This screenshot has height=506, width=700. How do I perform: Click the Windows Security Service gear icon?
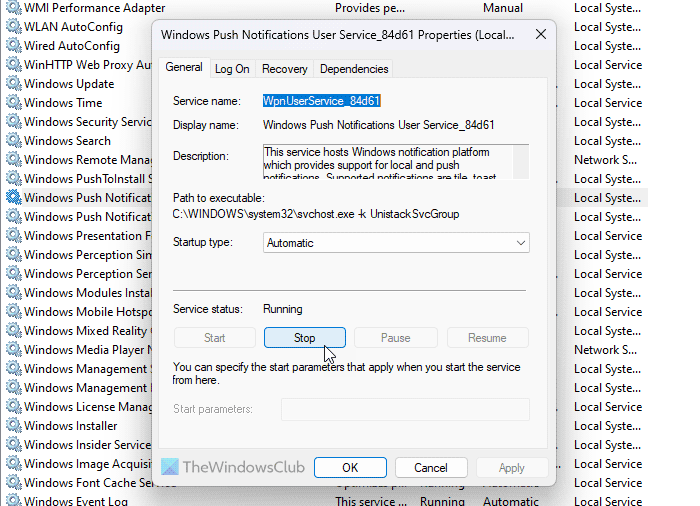click(14, 121)
